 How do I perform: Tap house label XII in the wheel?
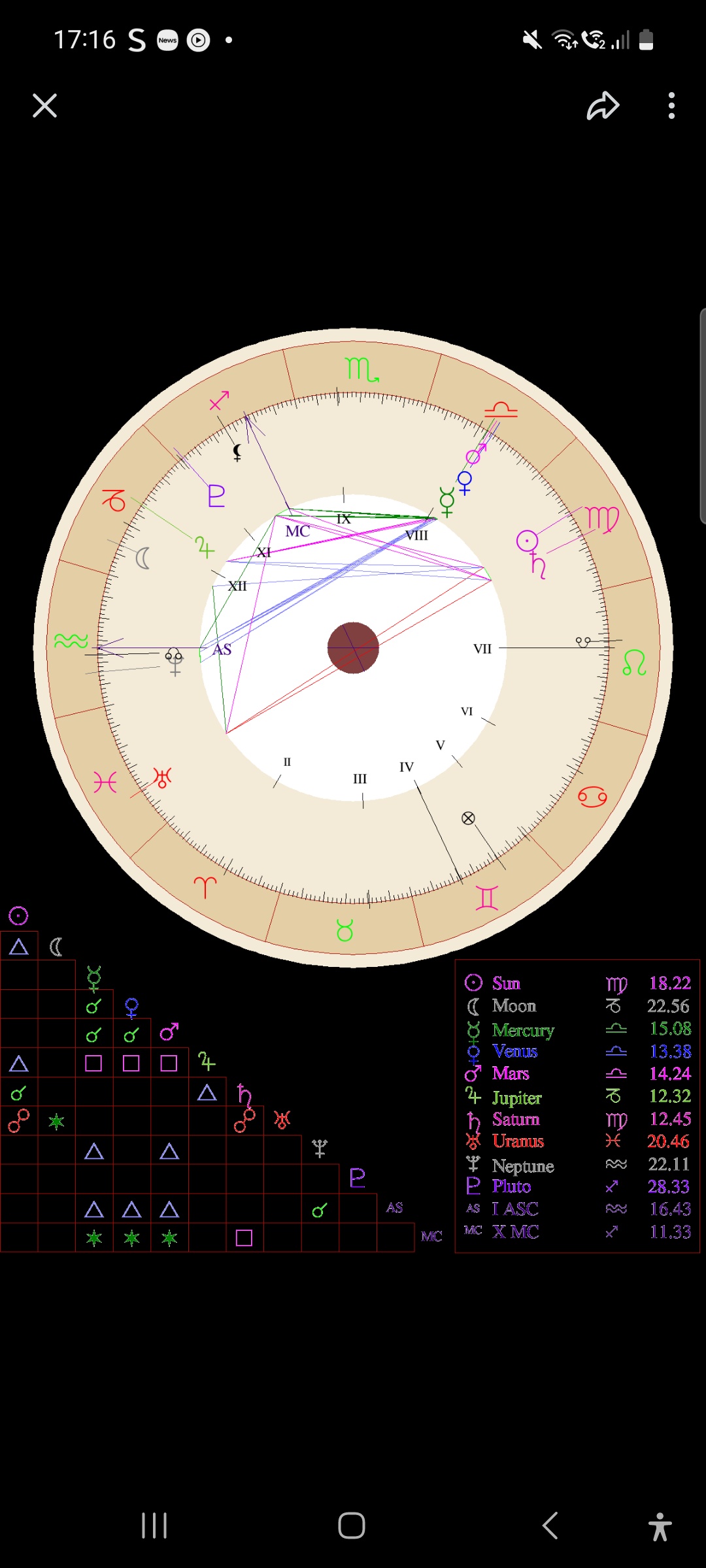[237, 586]
